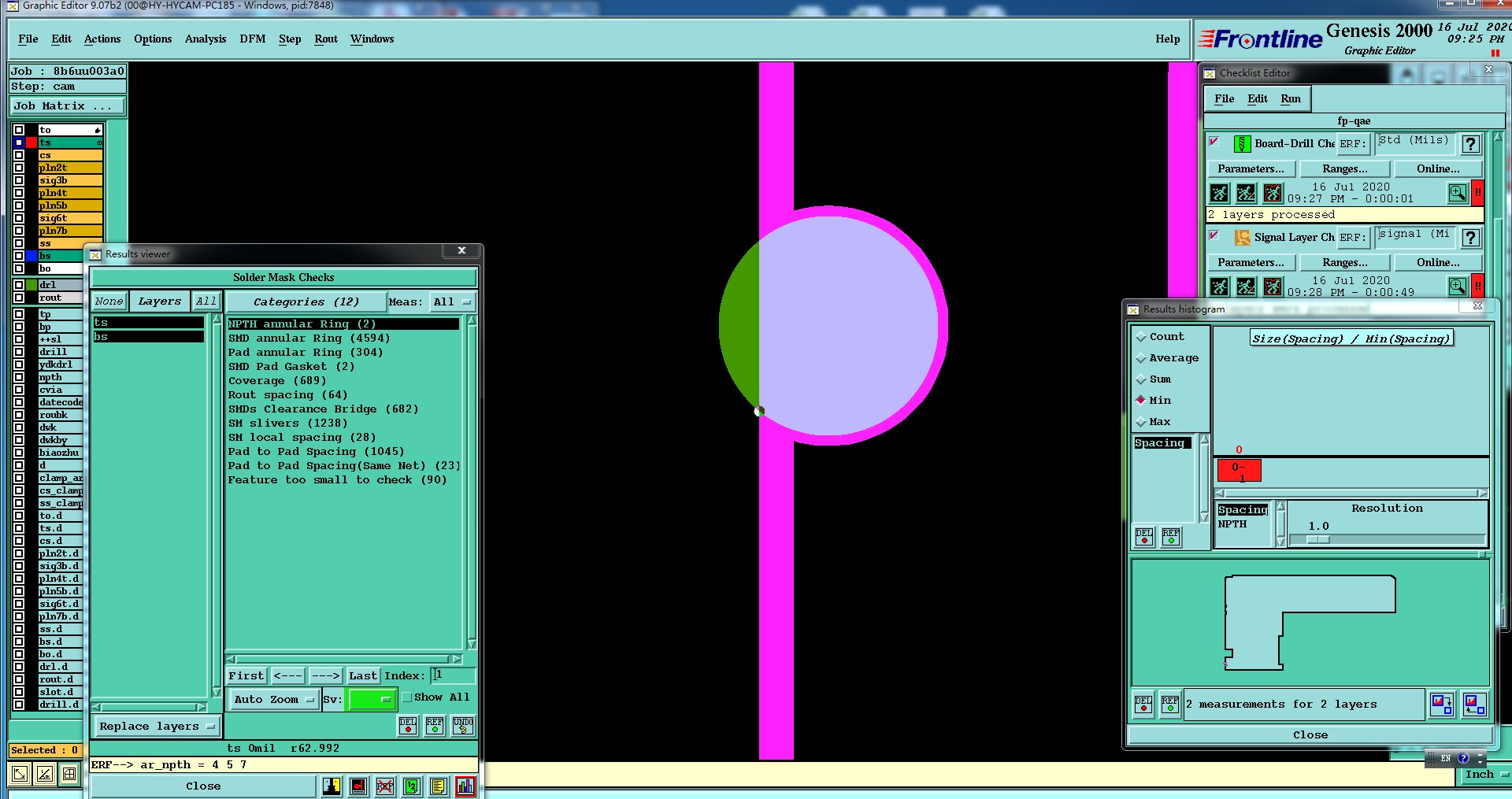1512x799 pixels.
Task: Click the second run icon under Board-Drill Check
Action: tap(1246, 193)
